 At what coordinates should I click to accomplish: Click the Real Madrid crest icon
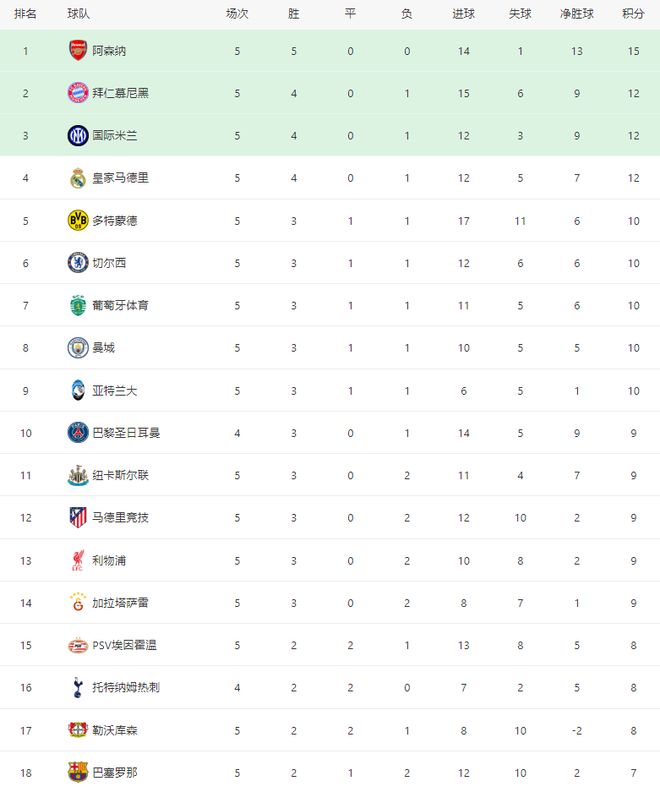click(77, 178)
